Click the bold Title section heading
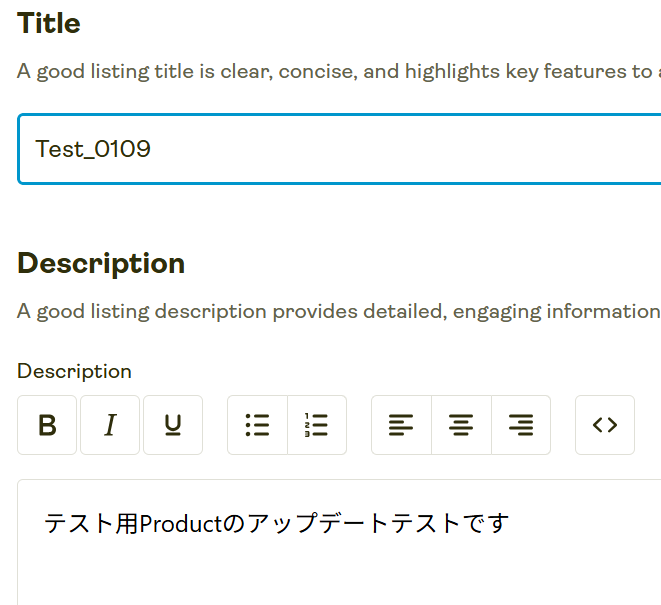Image resolution: width=661 pixels, height=605 pixels. [49, 23]
